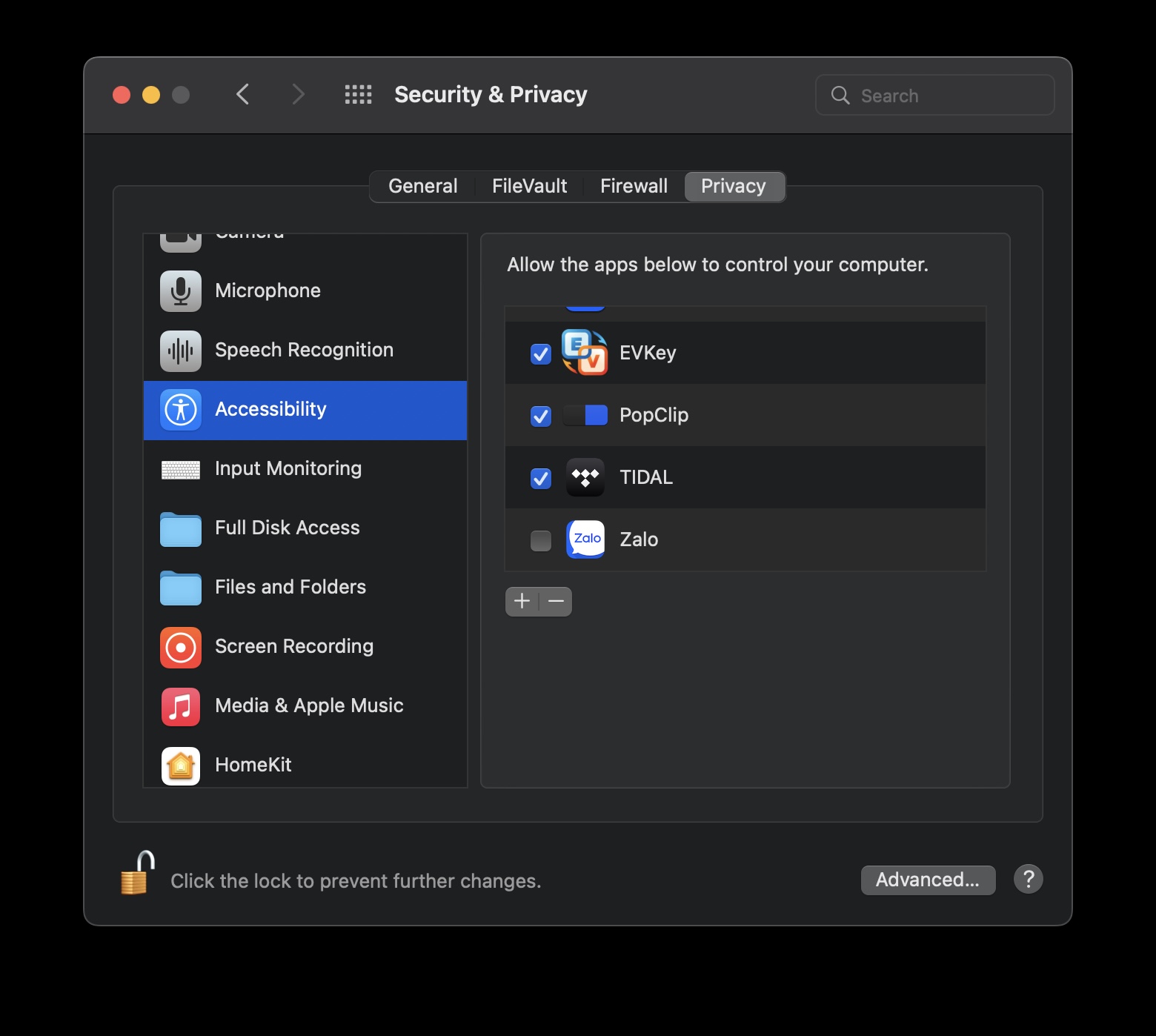The width and height of the screenshot is (1156, 1036).
Task: Select Files and Folders in the list
Action: 305,588
